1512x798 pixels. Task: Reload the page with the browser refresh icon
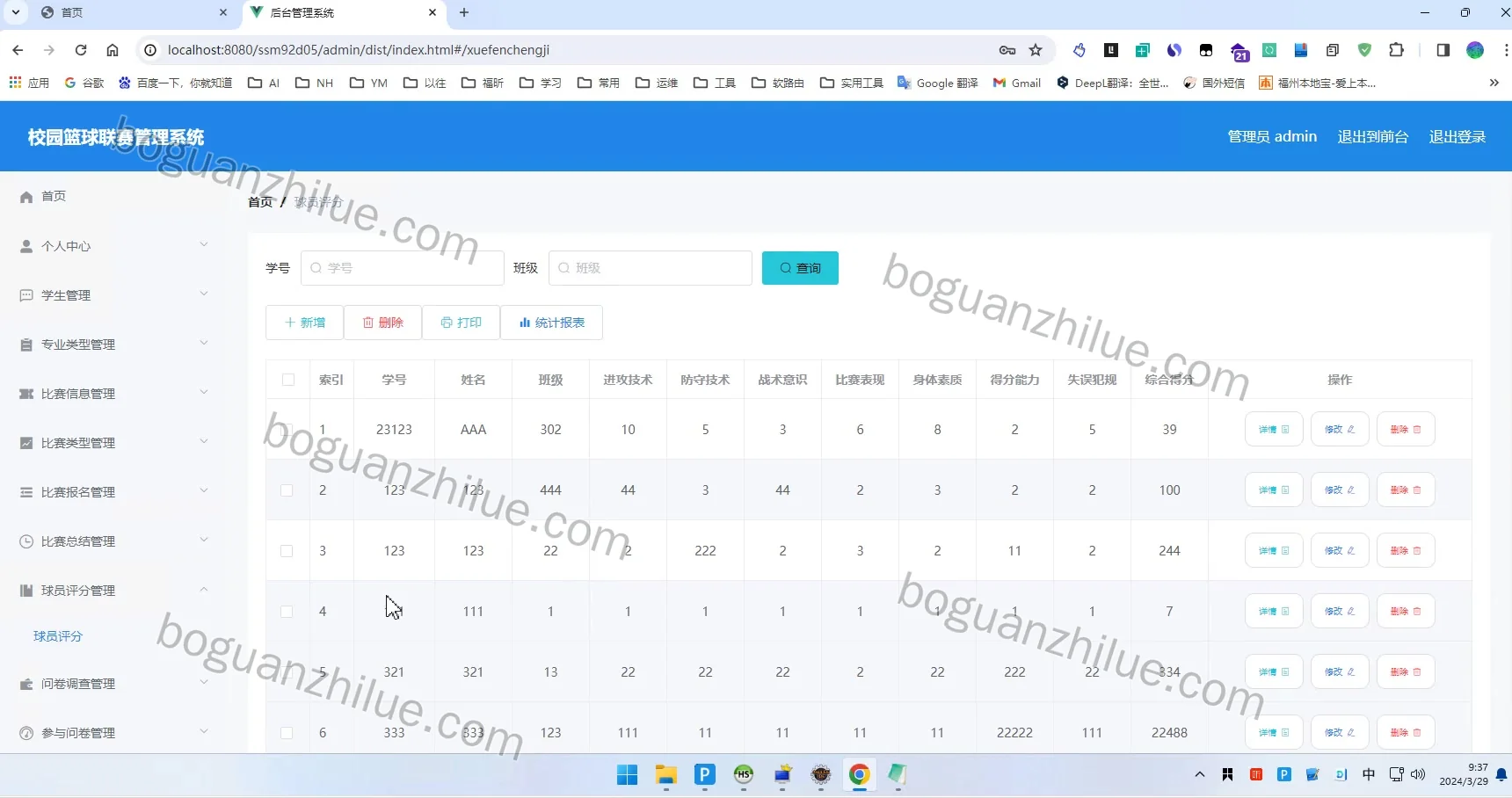(81, 50)
